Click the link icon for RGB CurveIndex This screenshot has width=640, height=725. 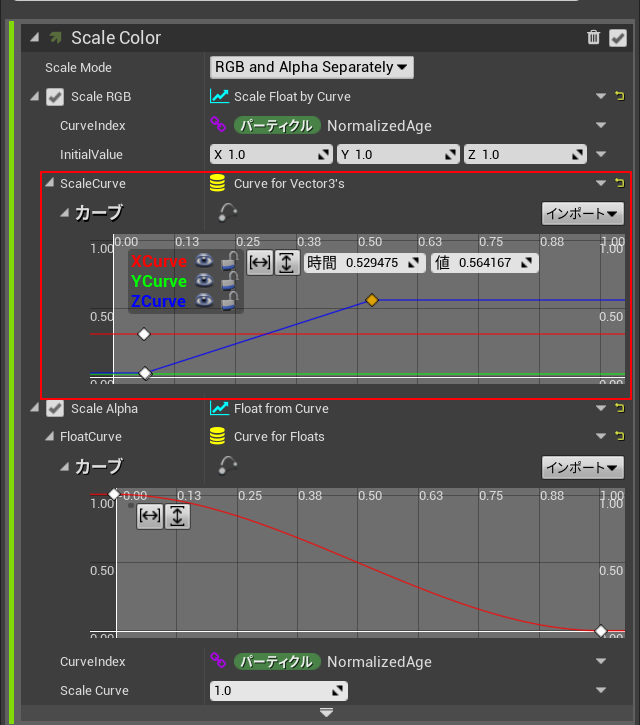pos(218,124)
